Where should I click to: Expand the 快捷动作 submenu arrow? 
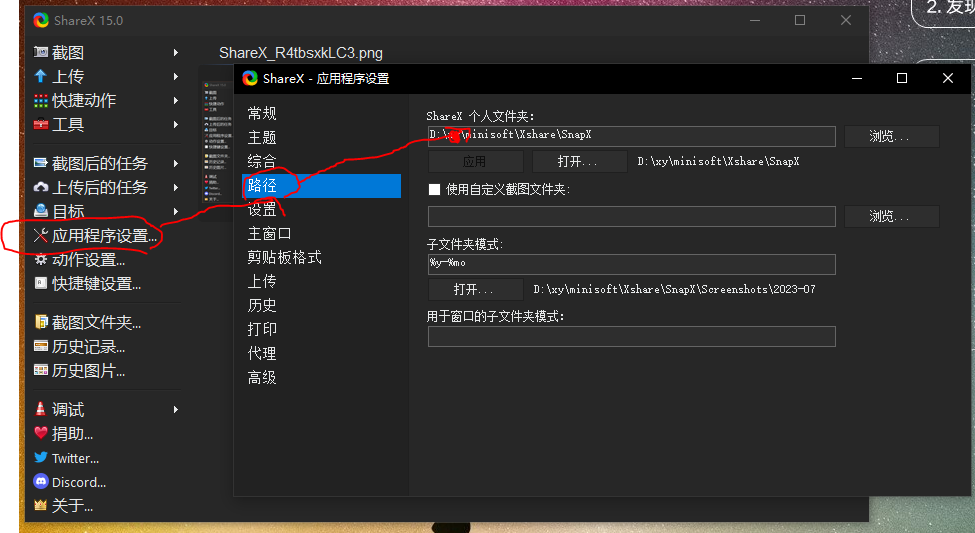point(176,100)
